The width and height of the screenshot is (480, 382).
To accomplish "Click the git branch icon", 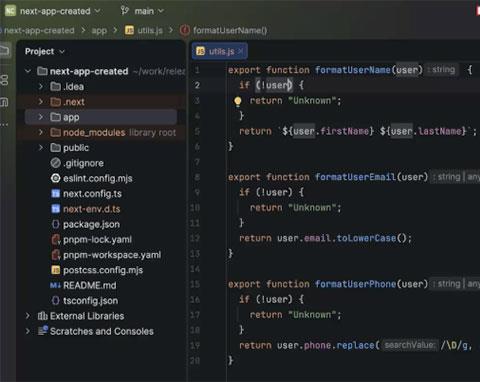I will pos(125,11).
